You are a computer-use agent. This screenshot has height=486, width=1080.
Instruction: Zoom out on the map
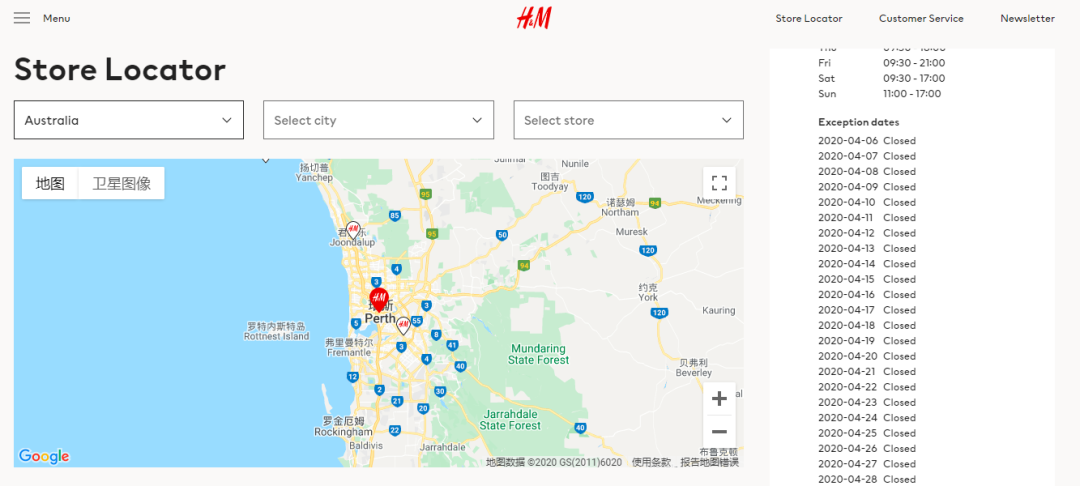point(719,432)
